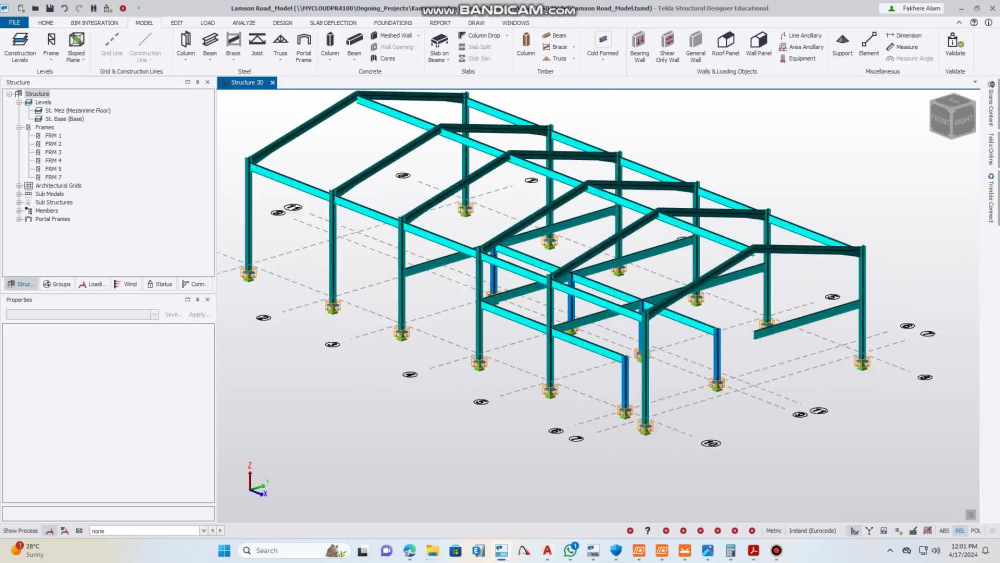Select the Support tool

[842, 45]
